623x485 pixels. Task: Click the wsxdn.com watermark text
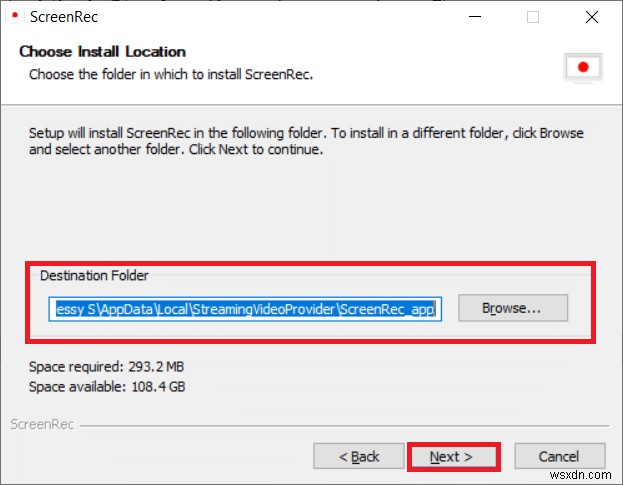(x=583, y=471)
